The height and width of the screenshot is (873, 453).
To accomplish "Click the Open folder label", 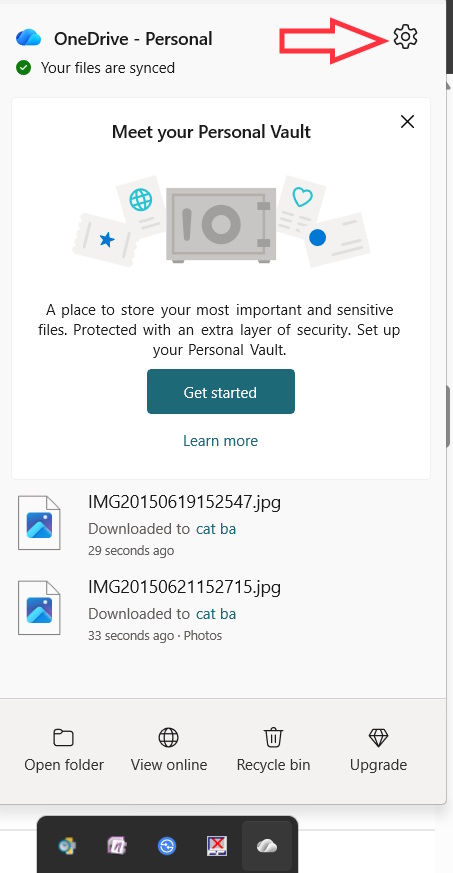I will click(64, 765).
